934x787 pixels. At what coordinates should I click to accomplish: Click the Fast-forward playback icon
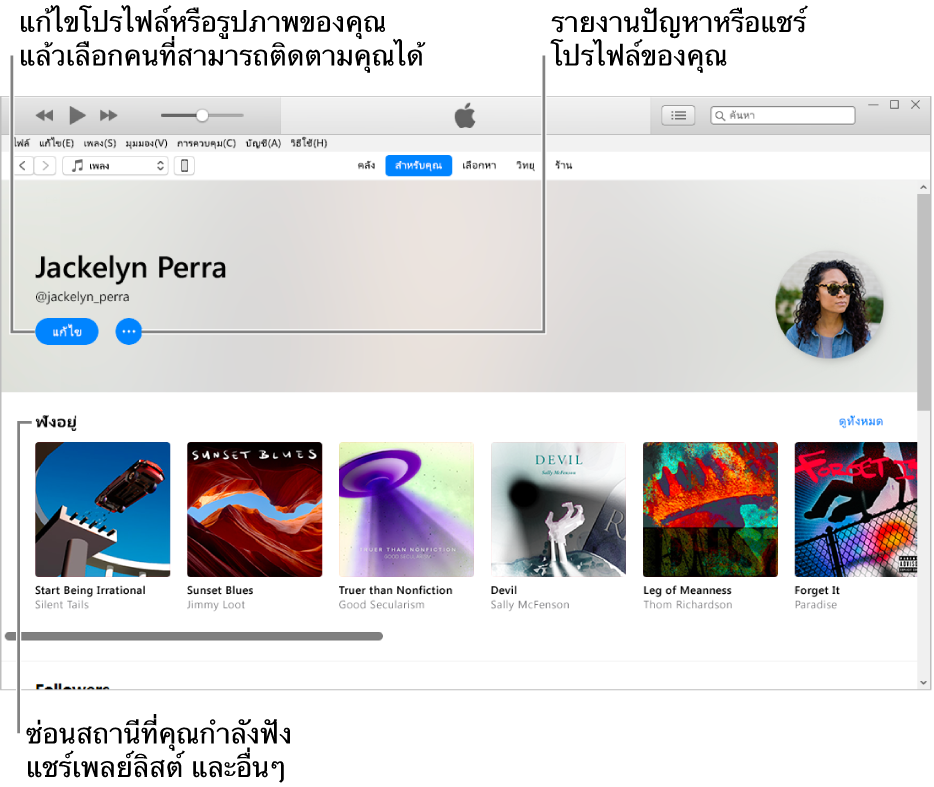[108, 115]
